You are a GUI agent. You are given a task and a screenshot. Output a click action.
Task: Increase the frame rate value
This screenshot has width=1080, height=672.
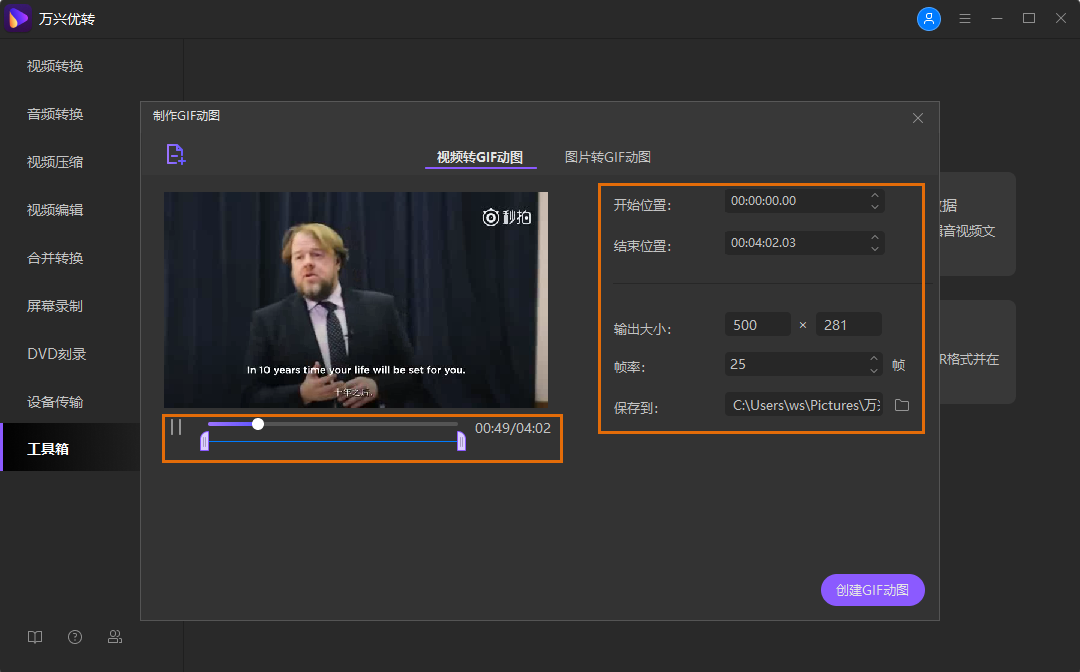click(x=875, y=358)
